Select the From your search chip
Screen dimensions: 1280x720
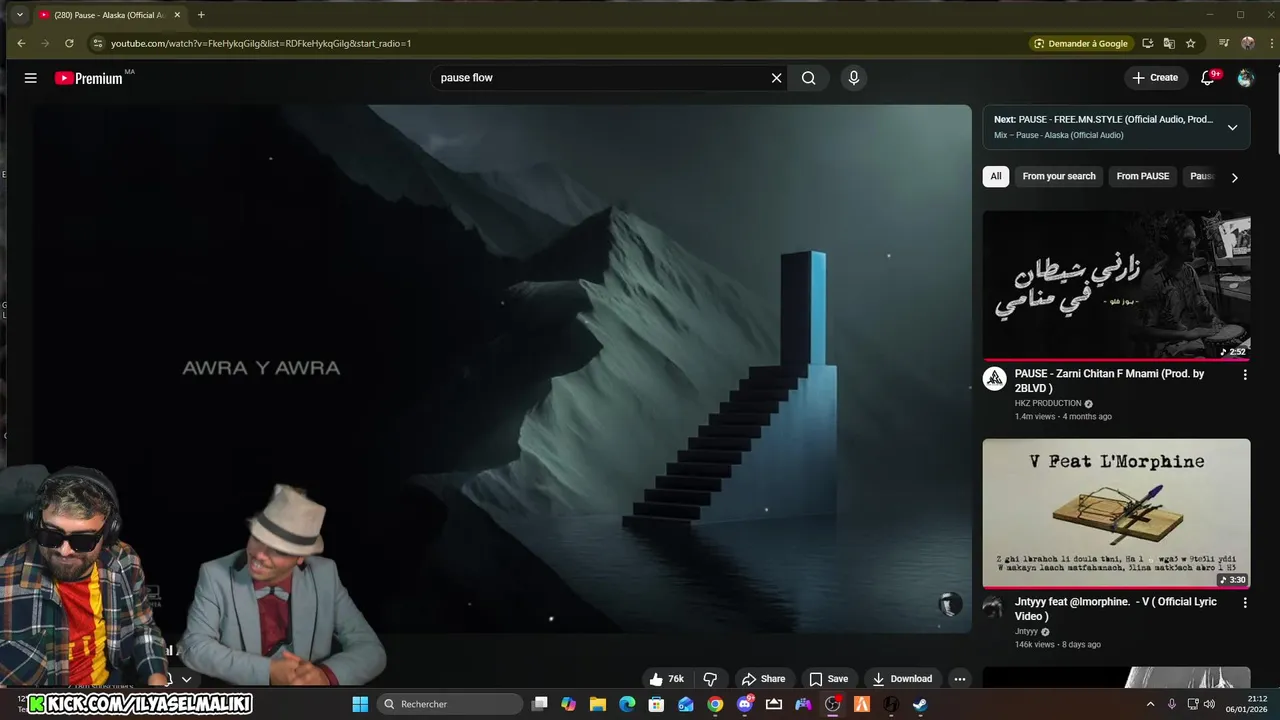1059,176
